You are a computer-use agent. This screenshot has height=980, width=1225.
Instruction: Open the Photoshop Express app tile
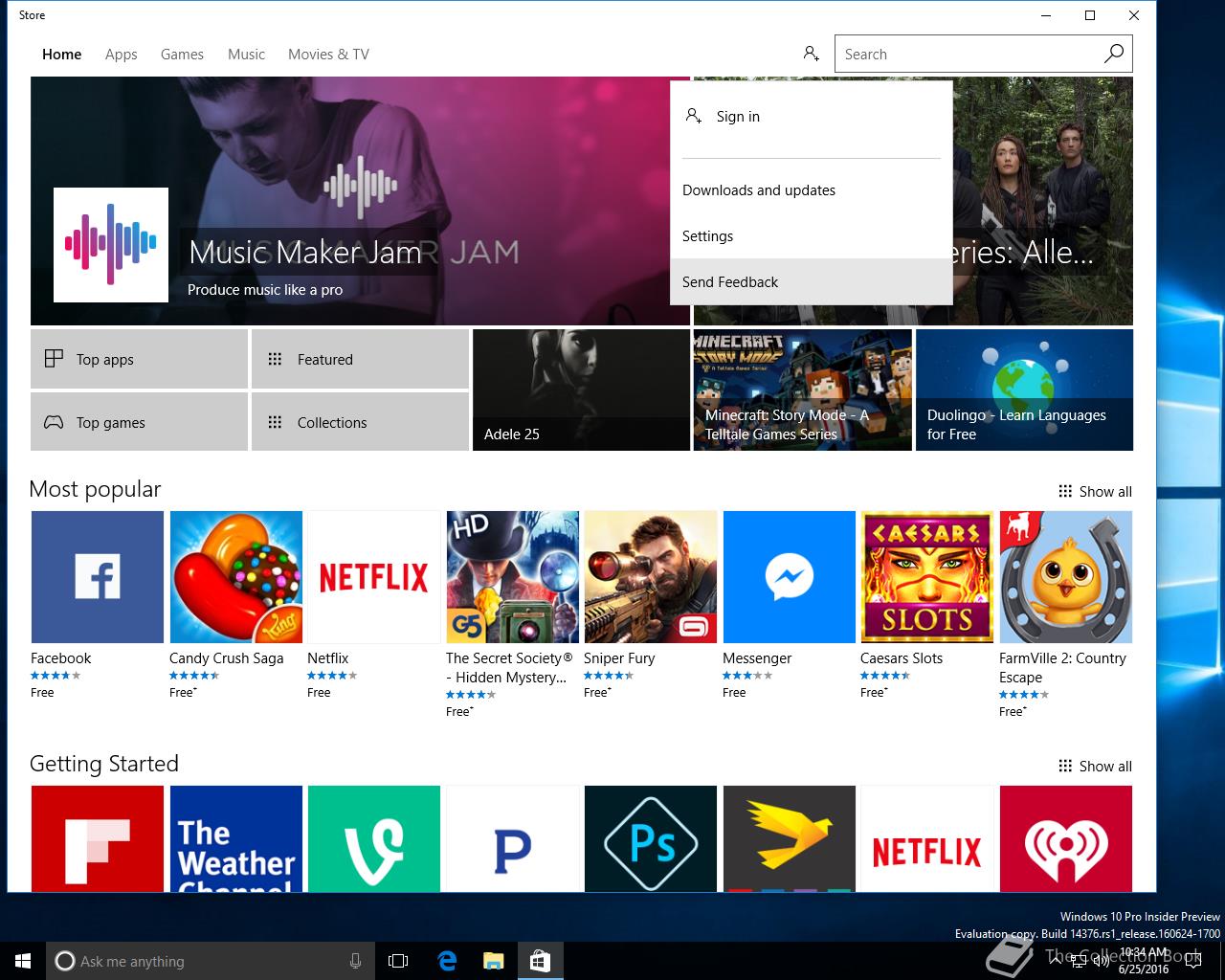[650, 838]
